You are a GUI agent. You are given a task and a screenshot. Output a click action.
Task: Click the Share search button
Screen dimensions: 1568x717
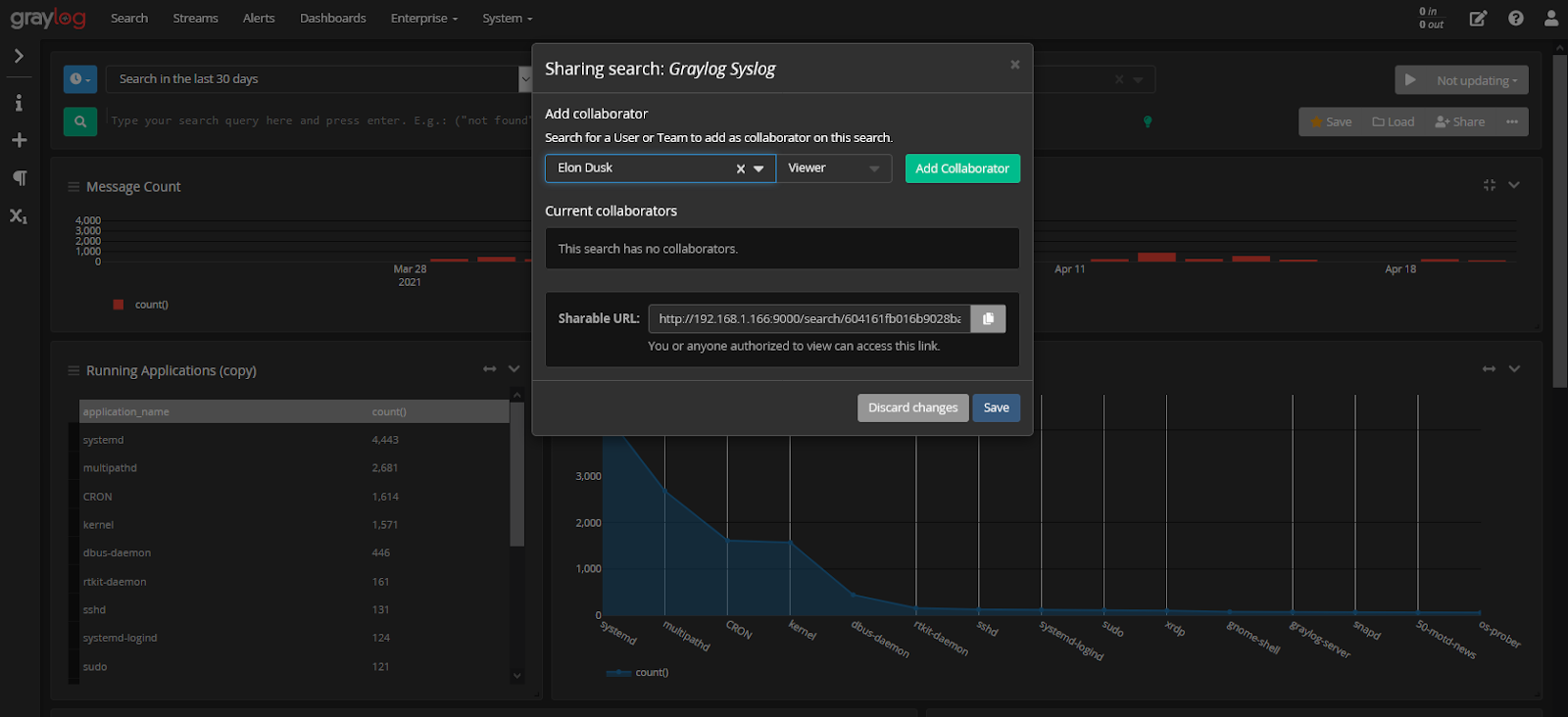tap(1460, 121)
